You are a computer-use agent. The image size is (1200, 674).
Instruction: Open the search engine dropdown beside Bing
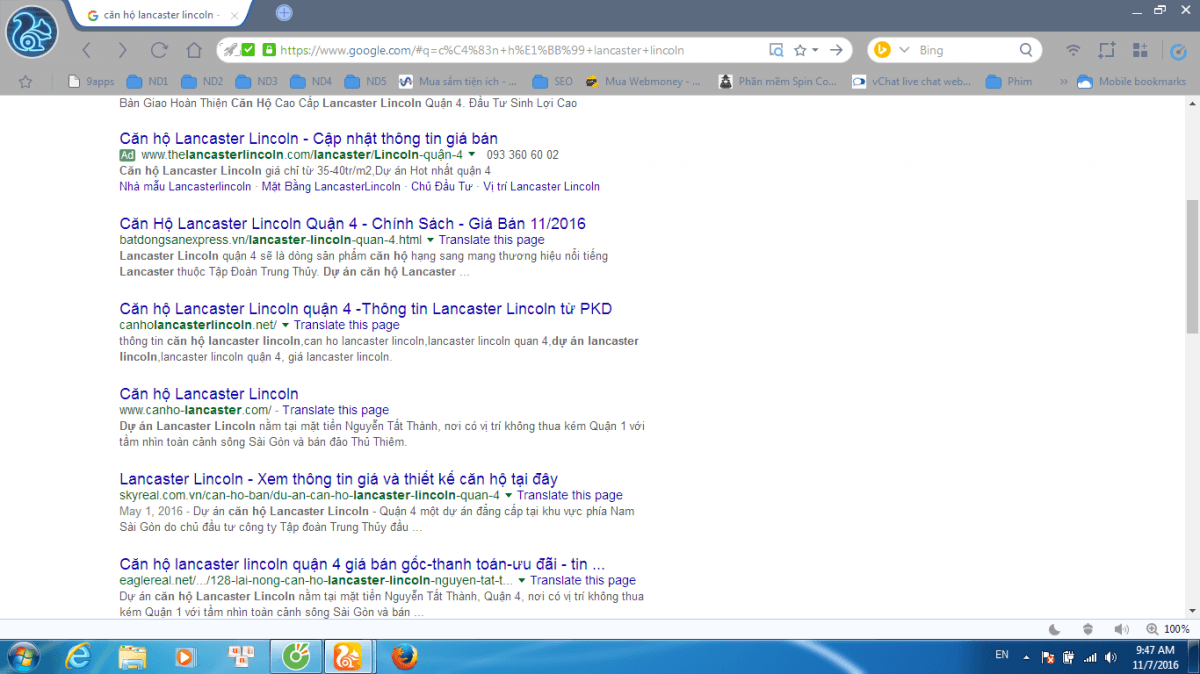point(904,50)
